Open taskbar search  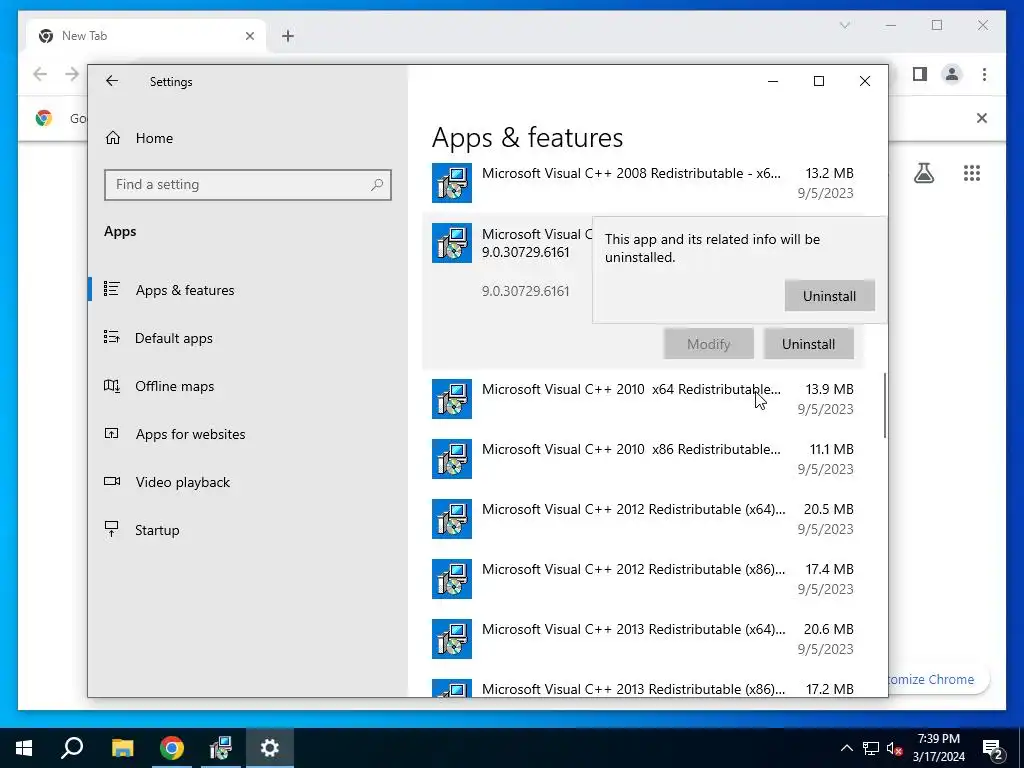(72, 748)
